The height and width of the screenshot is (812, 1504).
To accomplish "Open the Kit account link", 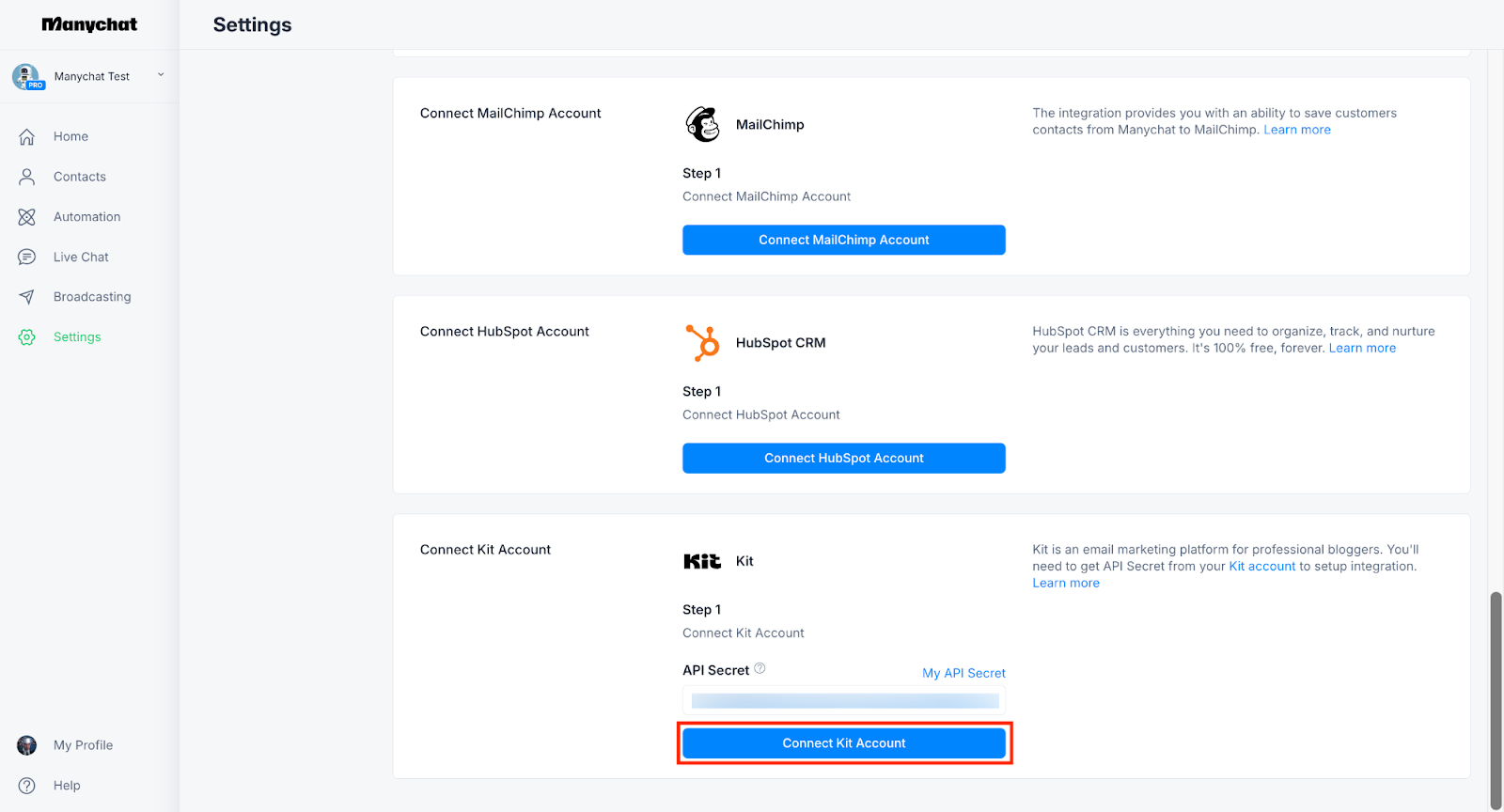I will tap(1261, 566).
